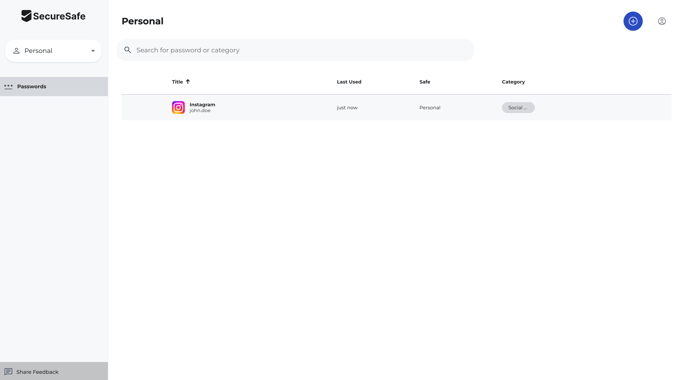Click the Personal page heading
688x380 pixels.
point(143,21)
